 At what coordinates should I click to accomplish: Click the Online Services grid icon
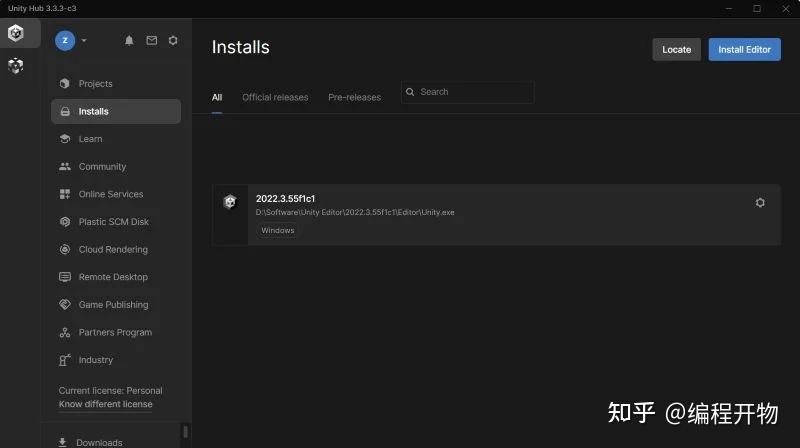click(65, 194)
